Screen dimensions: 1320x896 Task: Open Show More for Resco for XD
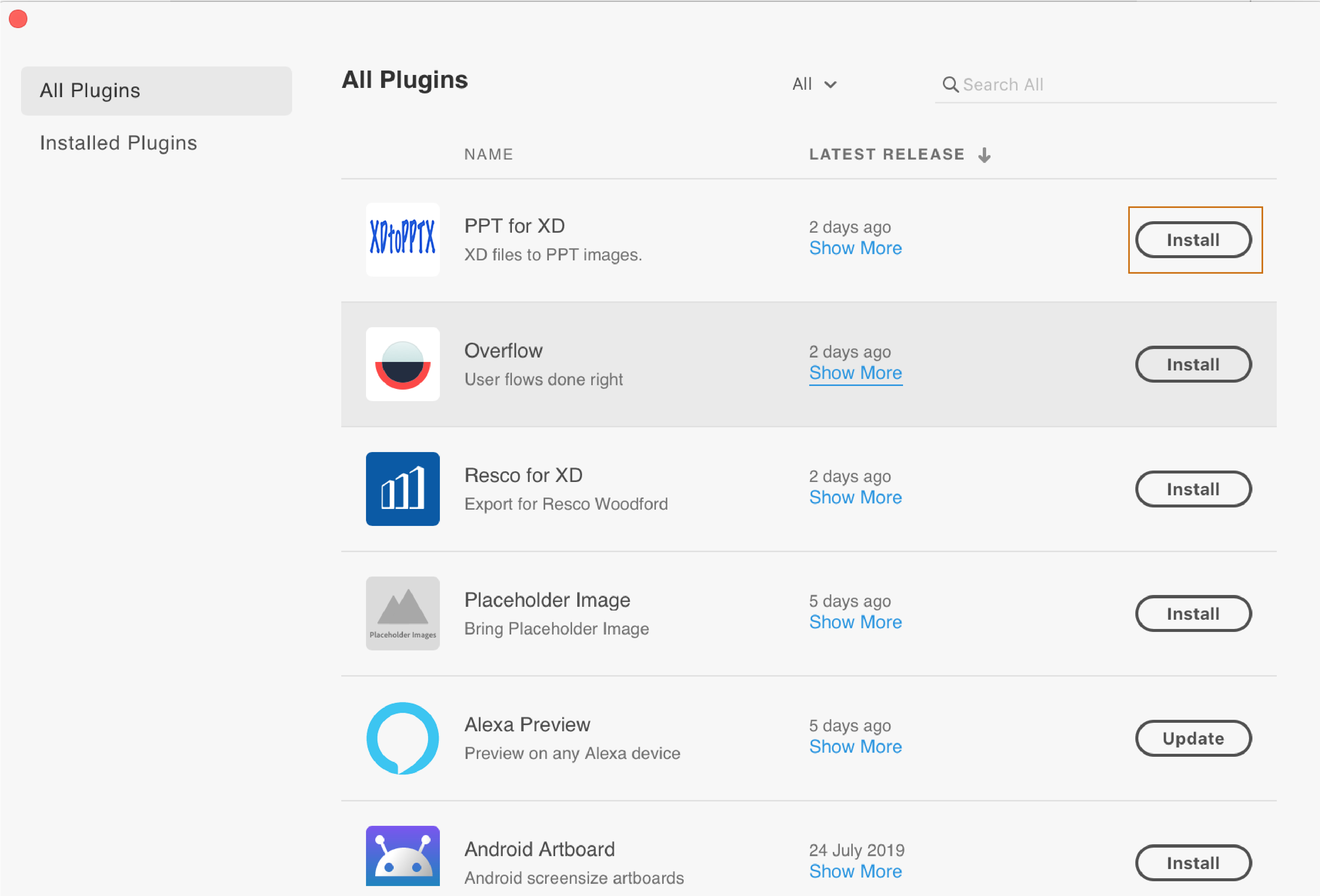coord(855,497)
